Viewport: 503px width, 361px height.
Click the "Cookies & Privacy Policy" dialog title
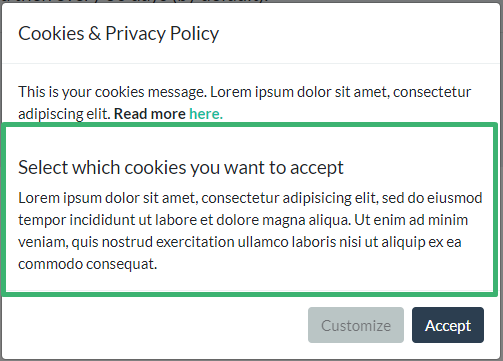tap(118, 33)
